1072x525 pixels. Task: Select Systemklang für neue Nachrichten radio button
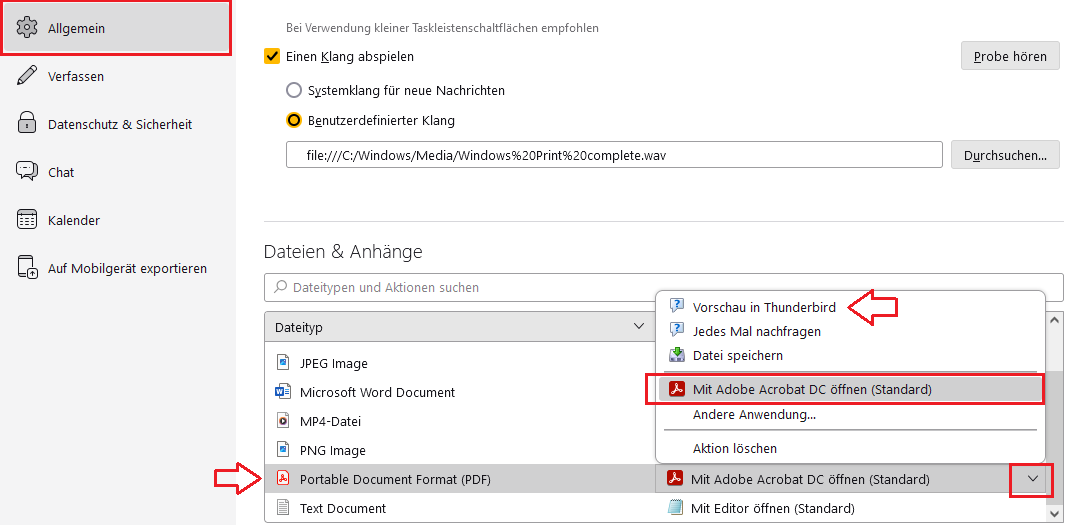(294, 90)
